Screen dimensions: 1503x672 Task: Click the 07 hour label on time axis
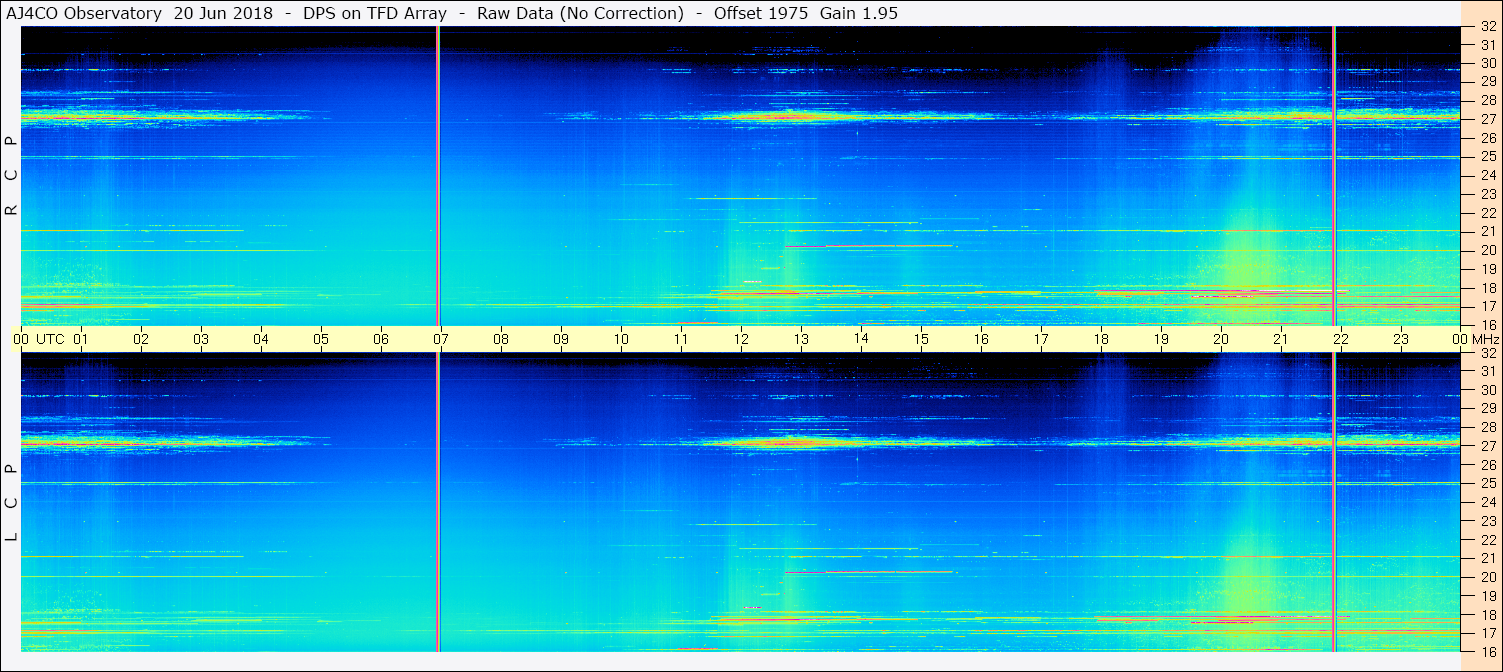point(441,339)
